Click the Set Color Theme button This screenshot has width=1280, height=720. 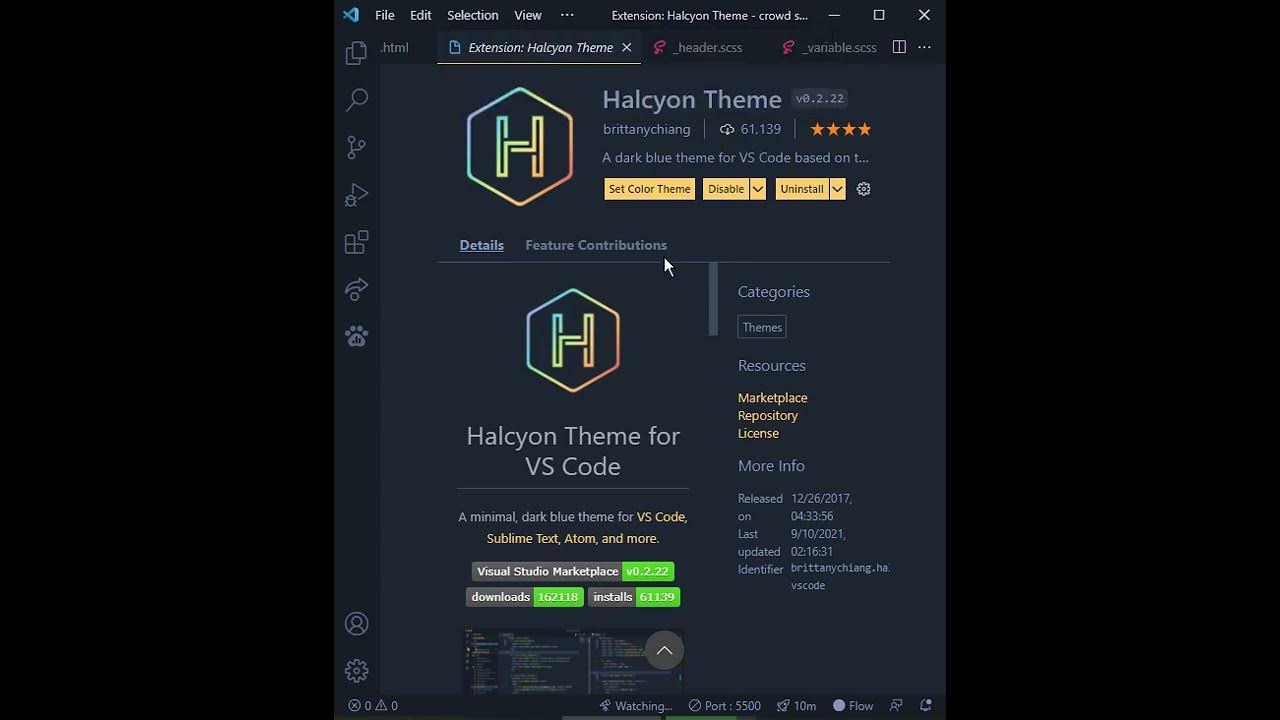click(650, 189)
